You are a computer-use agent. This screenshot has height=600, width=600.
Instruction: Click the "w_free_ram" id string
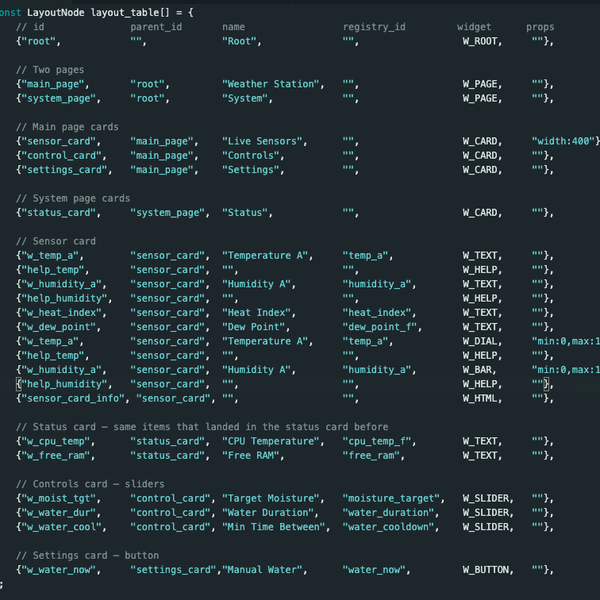[55, 456]
